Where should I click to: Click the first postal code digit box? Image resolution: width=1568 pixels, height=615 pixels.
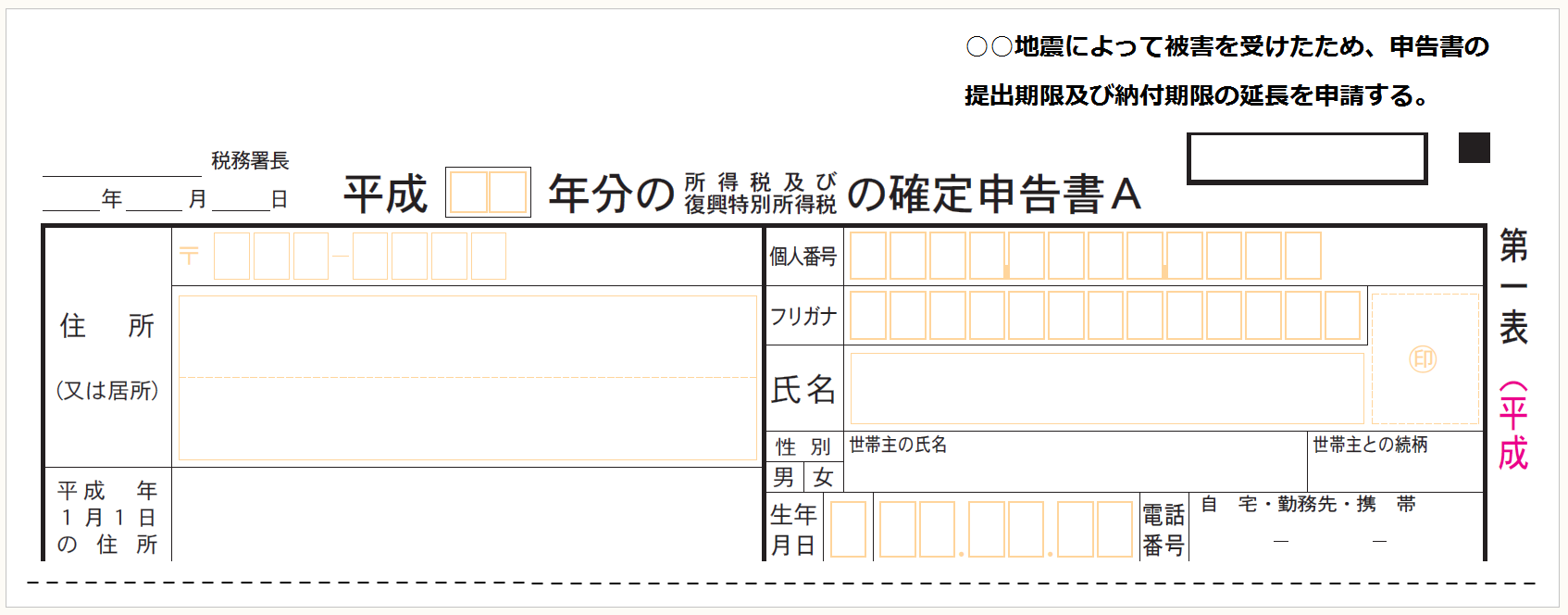pos(231,257)
